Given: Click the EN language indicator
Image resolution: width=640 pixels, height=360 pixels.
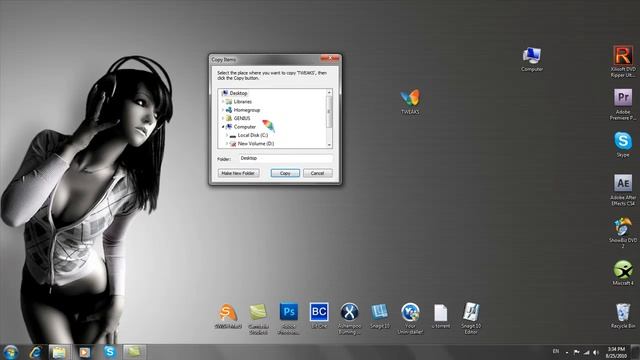Looking at the screenshot, I should 556,351.
